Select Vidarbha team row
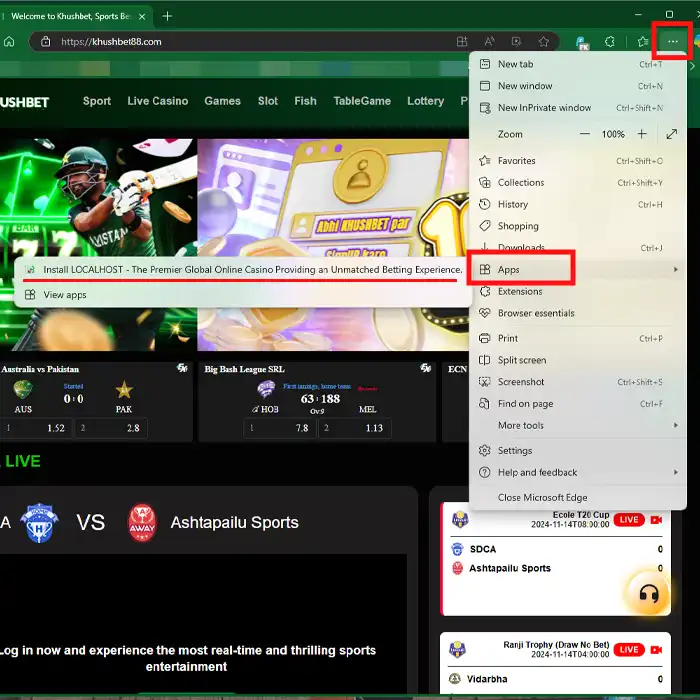This screenshot has height=700, width=700. (x=557, y=679)
